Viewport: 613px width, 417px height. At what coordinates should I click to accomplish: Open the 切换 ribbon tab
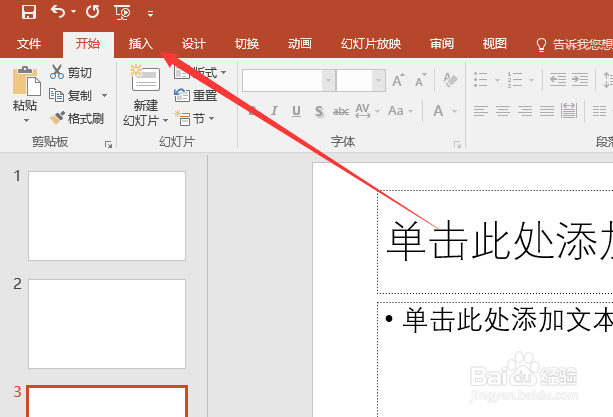pos(247,44)
